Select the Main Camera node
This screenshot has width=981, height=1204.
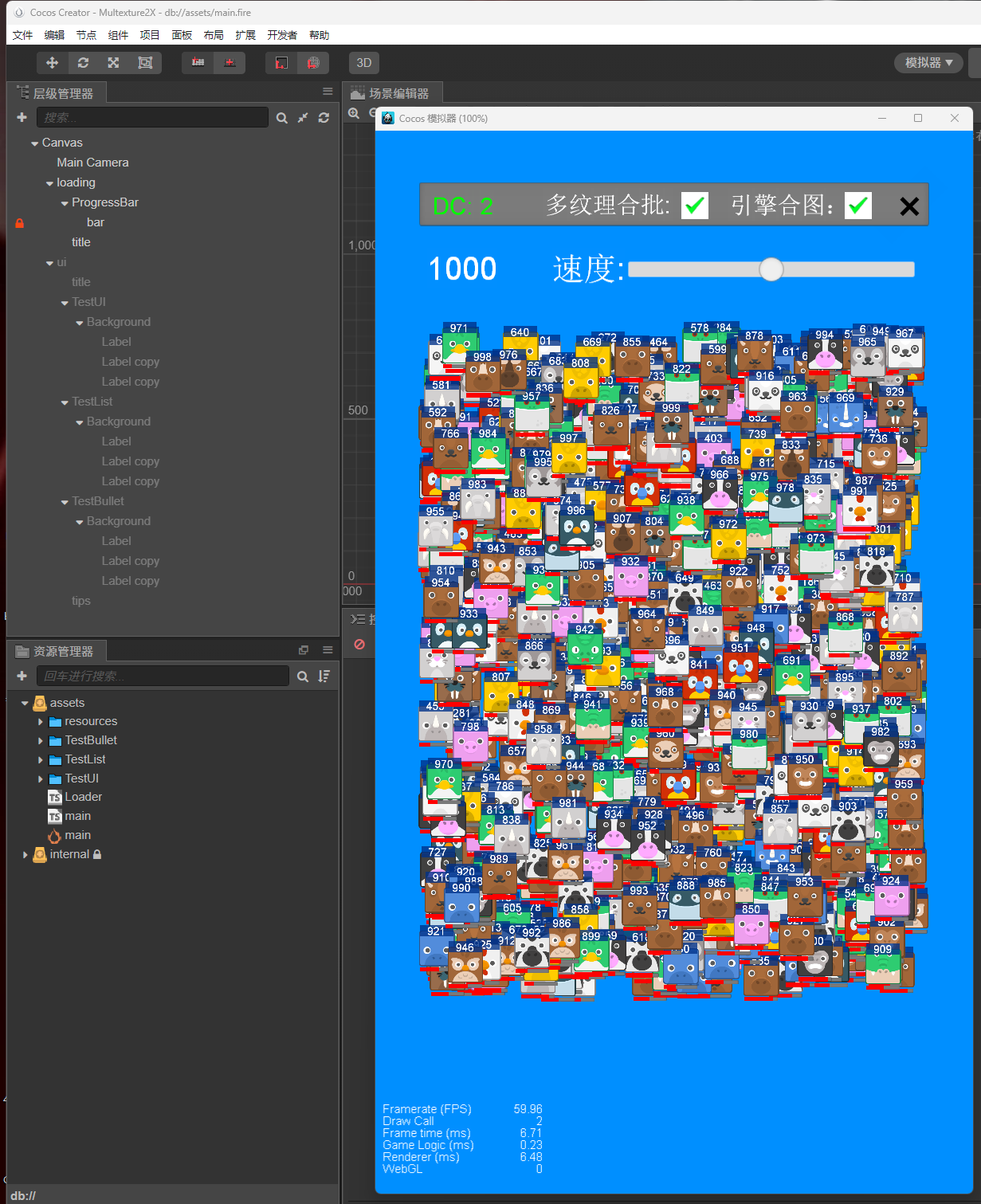92,163
